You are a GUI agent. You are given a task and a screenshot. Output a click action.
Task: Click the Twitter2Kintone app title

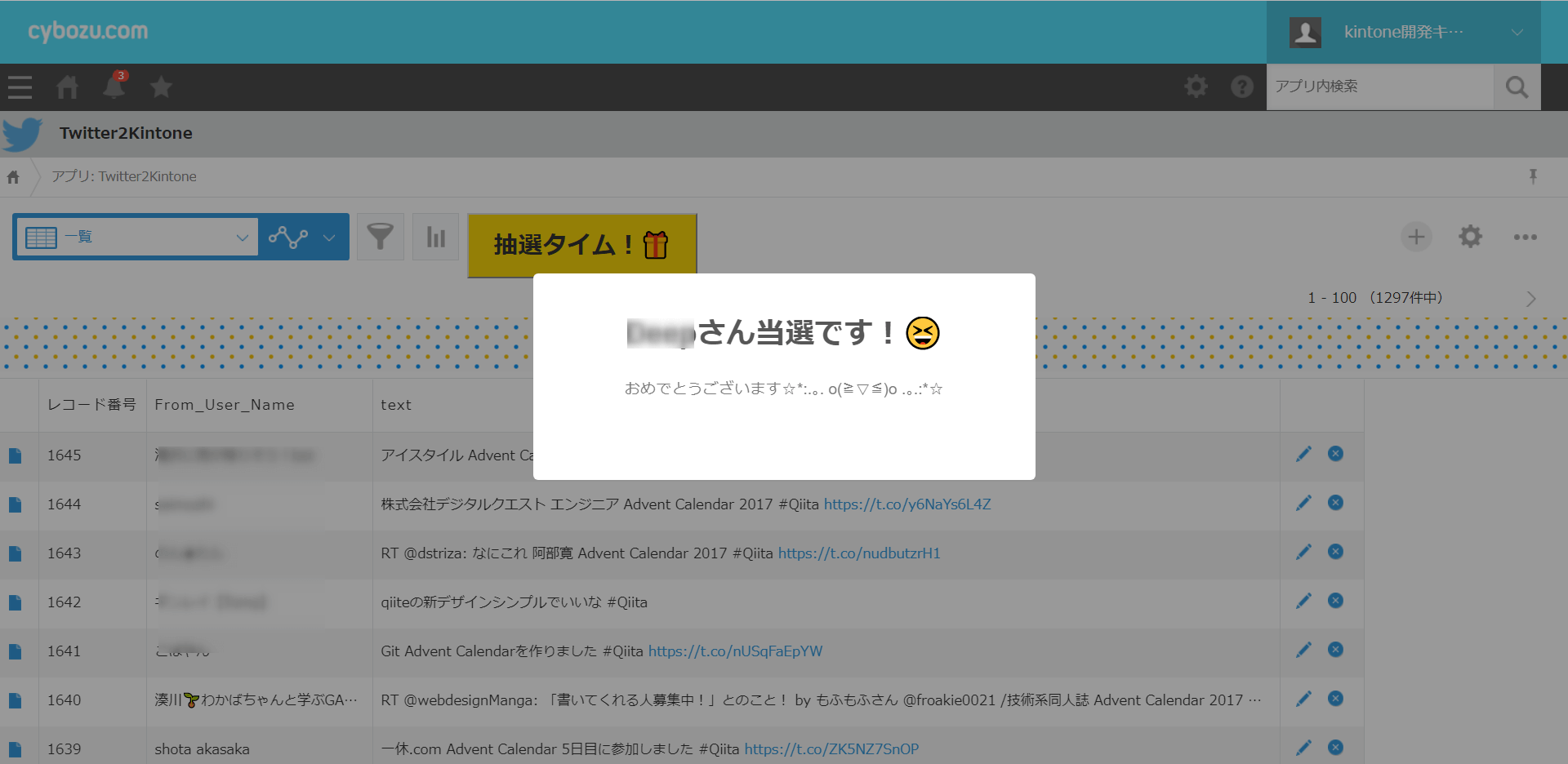tap(126, 133)
